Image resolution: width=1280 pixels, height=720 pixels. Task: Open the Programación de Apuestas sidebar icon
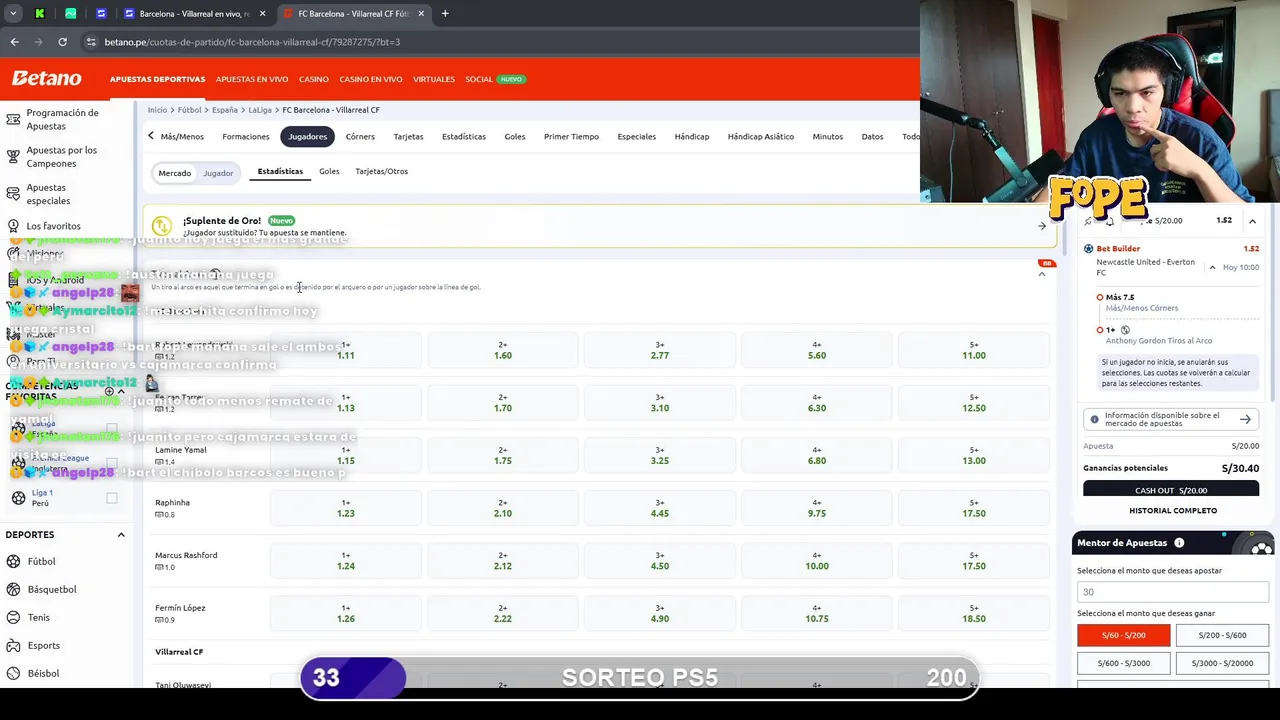[x=13, y=119]
